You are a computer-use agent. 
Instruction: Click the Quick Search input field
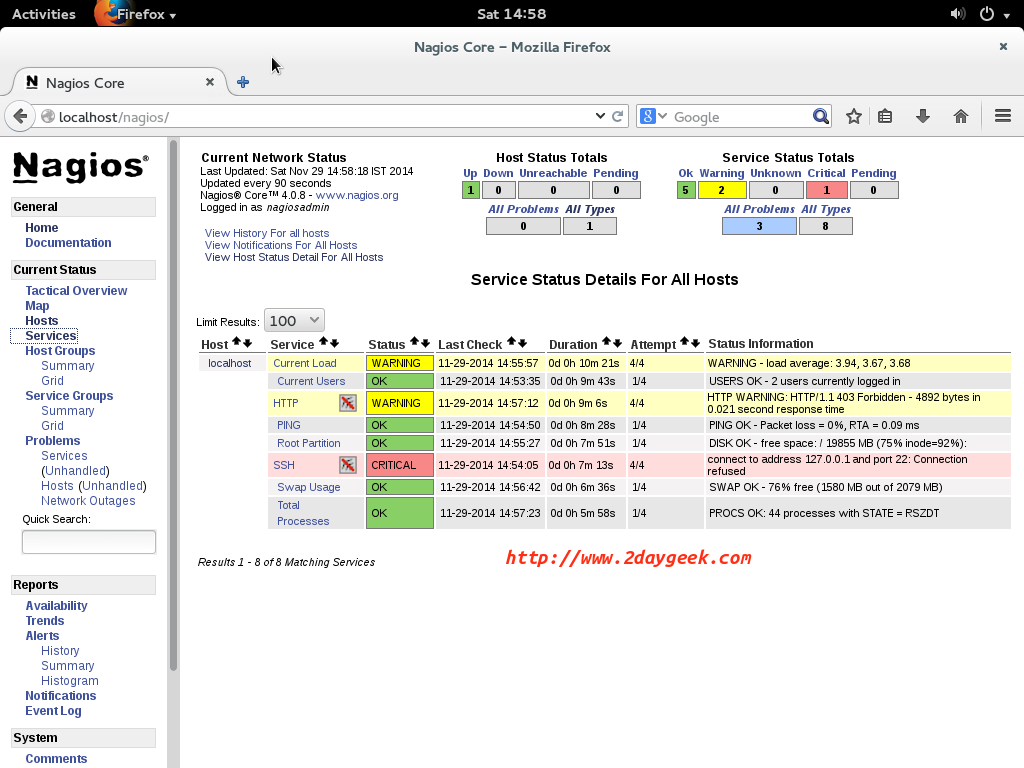[89, 542]
